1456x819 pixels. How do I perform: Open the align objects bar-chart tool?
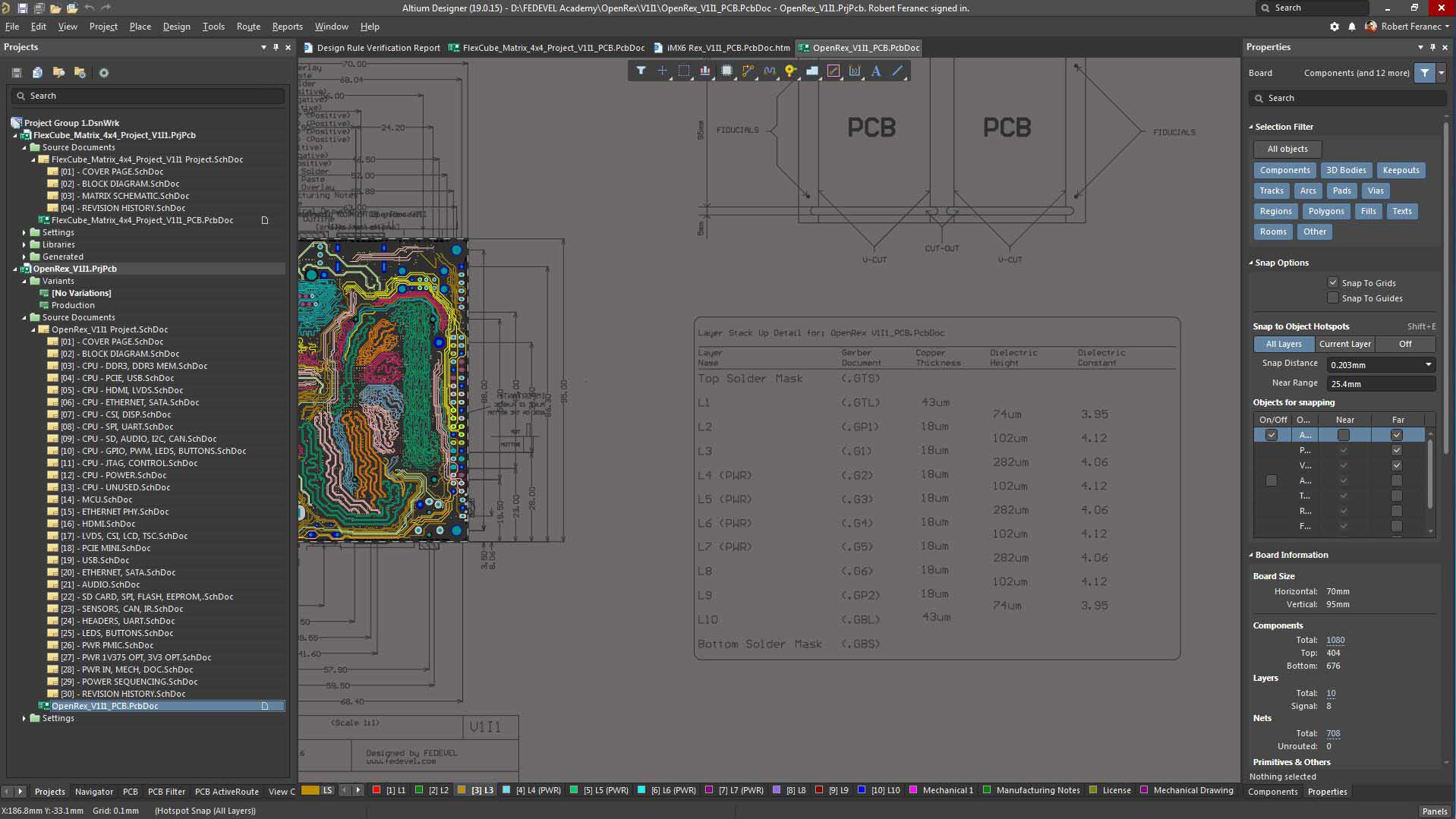[x=705, y=71]
